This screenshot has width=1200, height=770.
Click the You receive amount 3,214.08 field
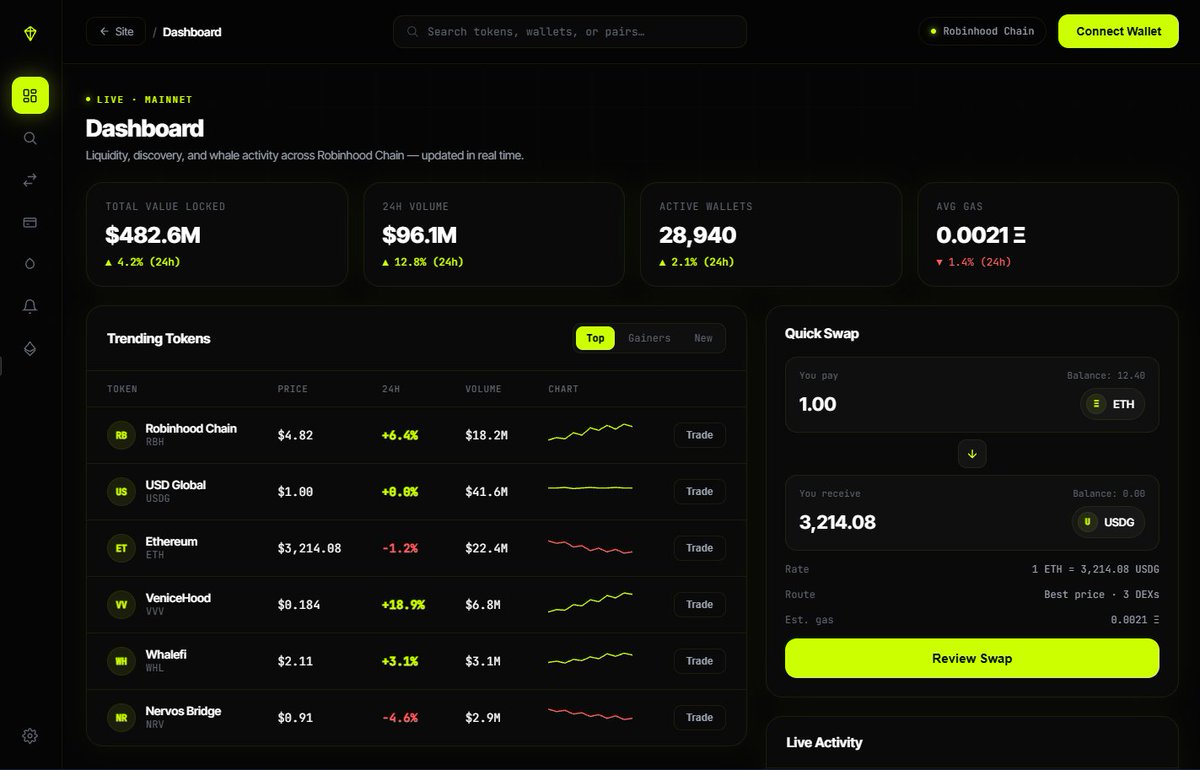coord(837,522)
